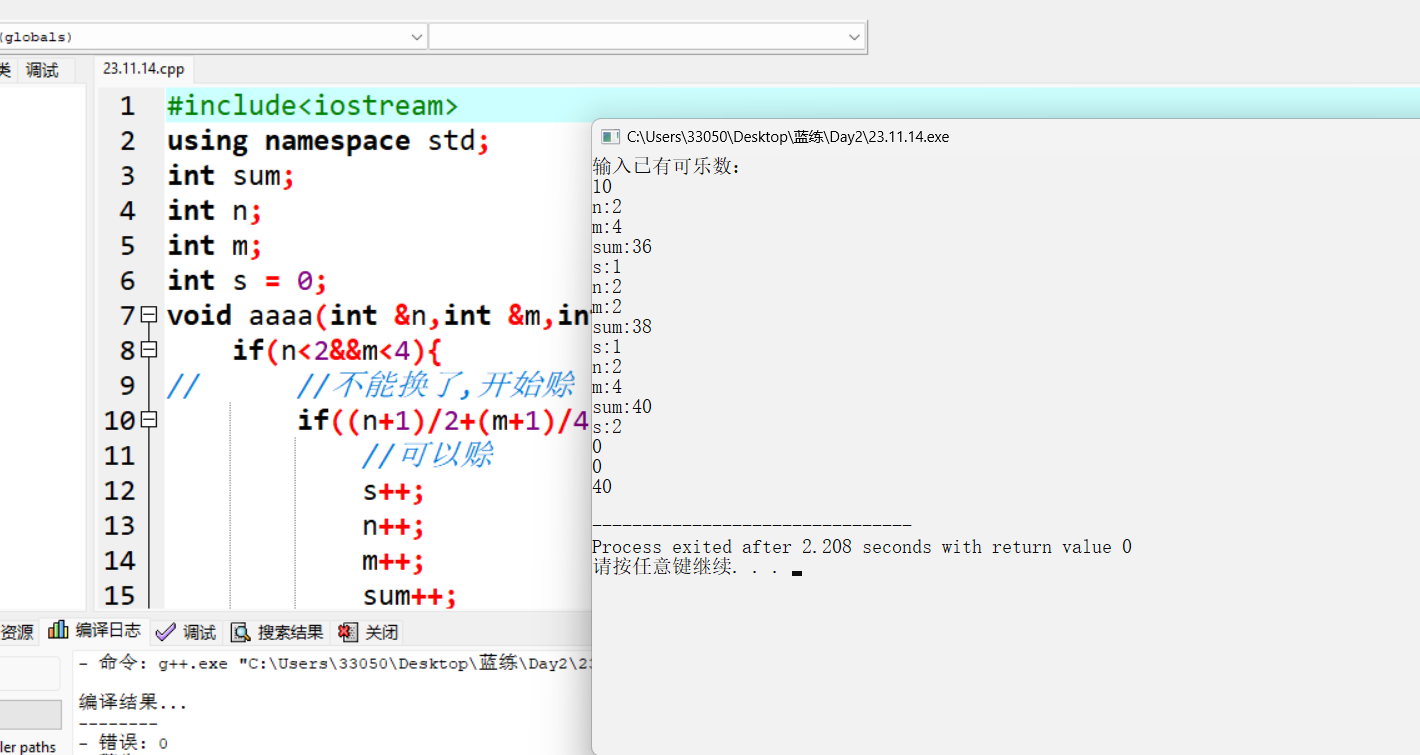This screenshot has height=755, width=1420.
Task: Switch to the 23.11.14.cpp editor tab
Action: point(144,69)
